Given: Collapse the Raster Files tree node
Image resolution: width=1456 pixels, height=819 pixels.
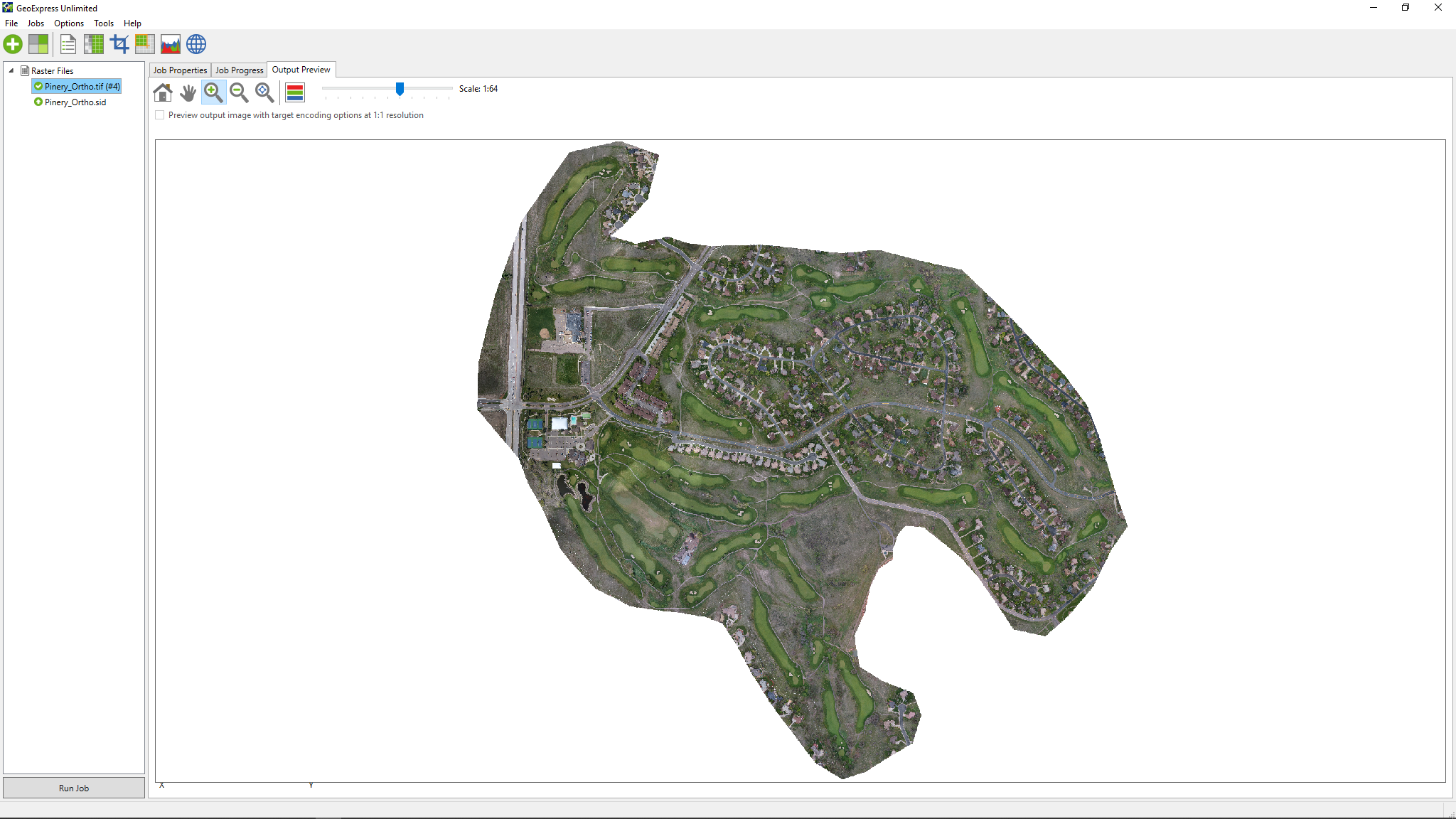Looking at the screenshot, I should click(x=11, y=70).
